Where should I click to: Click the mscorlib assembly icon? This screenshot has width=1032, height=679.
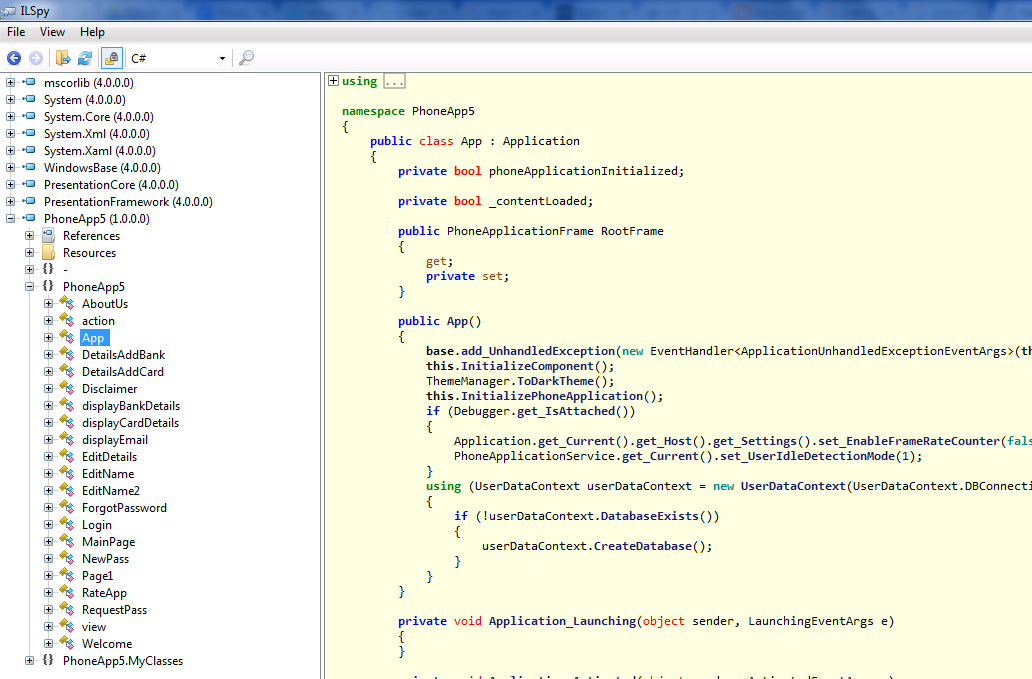pyautogui.click(x=30, y=82)
